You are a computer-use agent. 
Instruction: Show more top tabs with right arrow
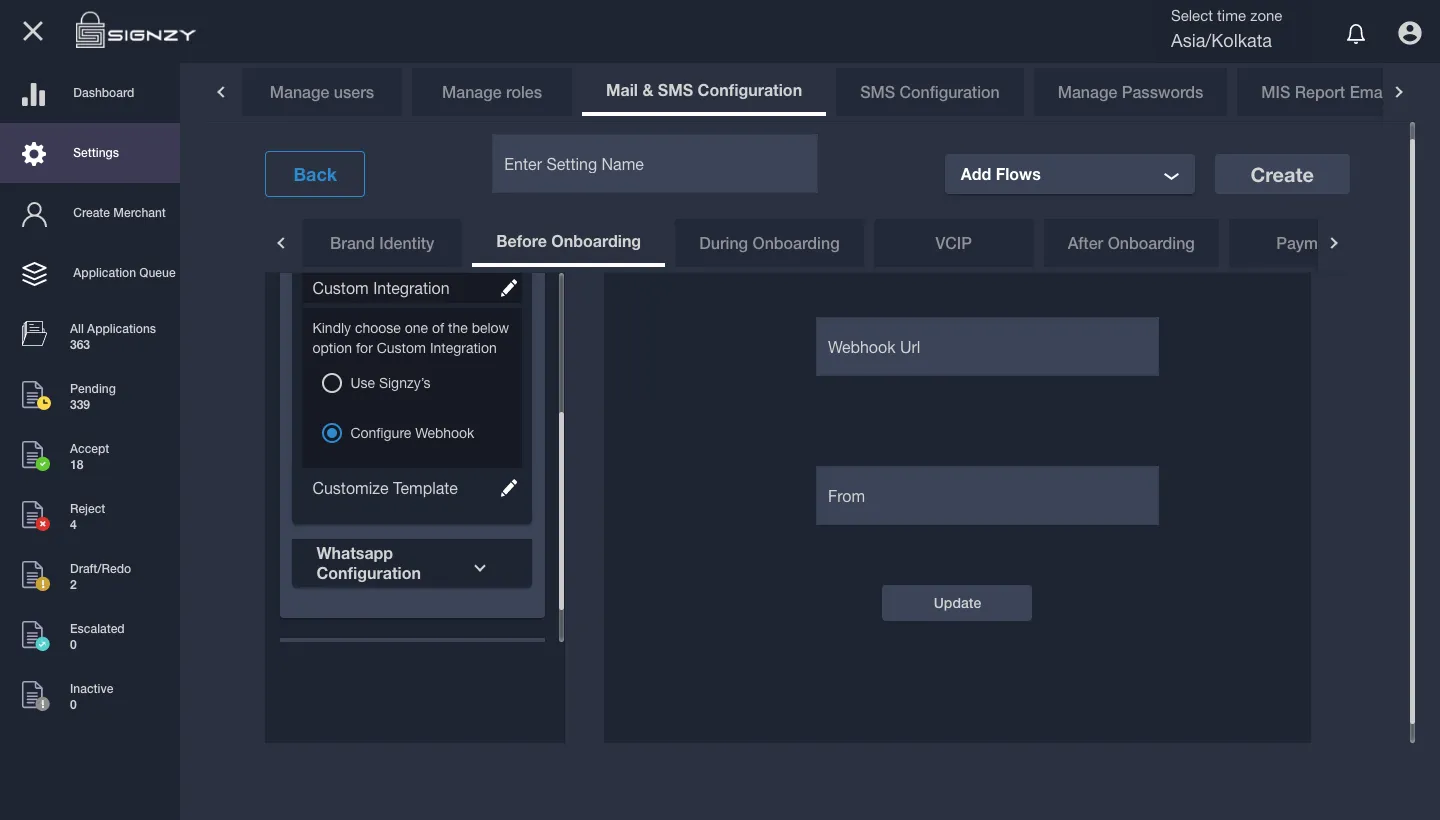1399,92
